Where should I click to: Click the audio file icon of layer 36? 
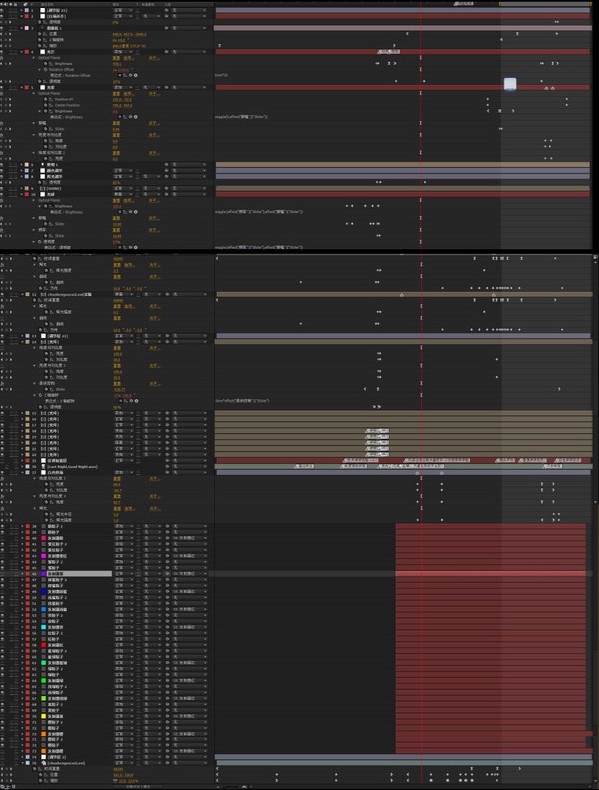tap(43, 467)
